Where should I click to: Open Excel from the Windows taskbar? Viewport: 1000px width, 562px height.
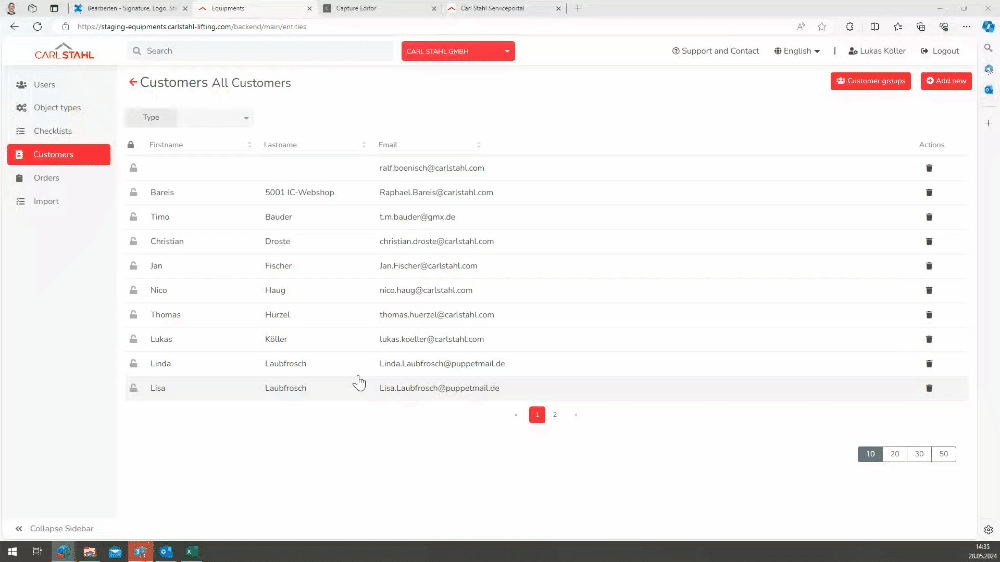point(191,551)
